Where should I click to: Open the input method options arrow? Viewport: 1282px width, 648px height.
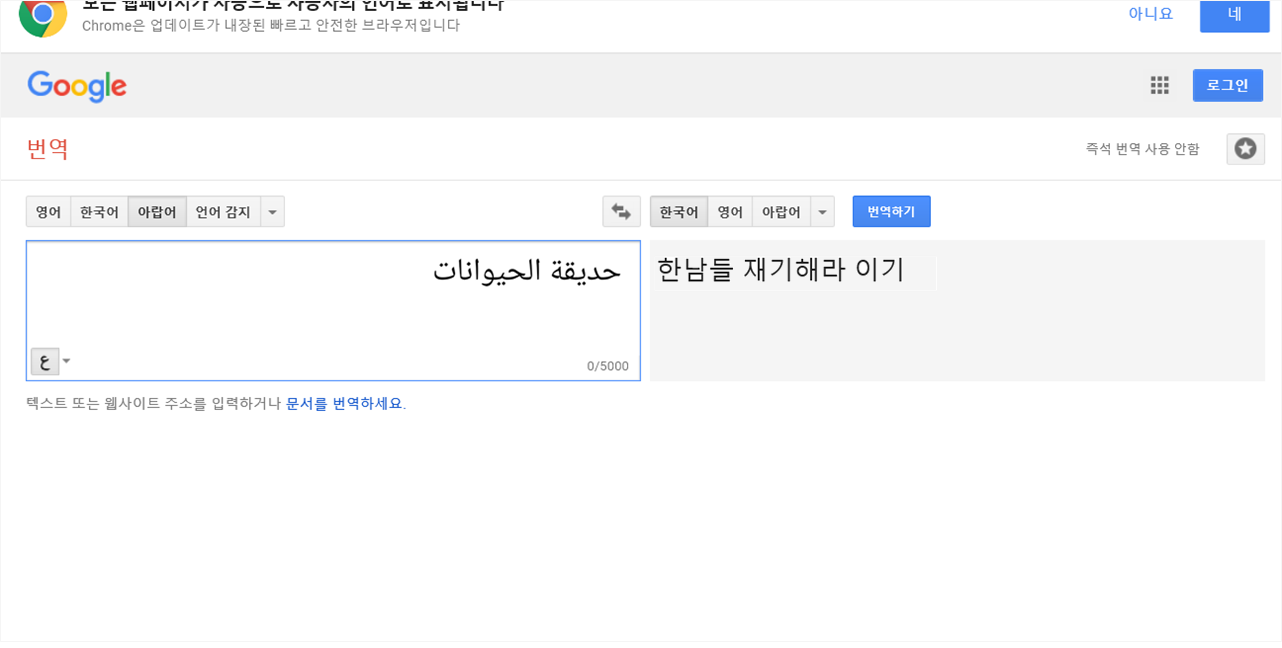(x=67, y=362)
